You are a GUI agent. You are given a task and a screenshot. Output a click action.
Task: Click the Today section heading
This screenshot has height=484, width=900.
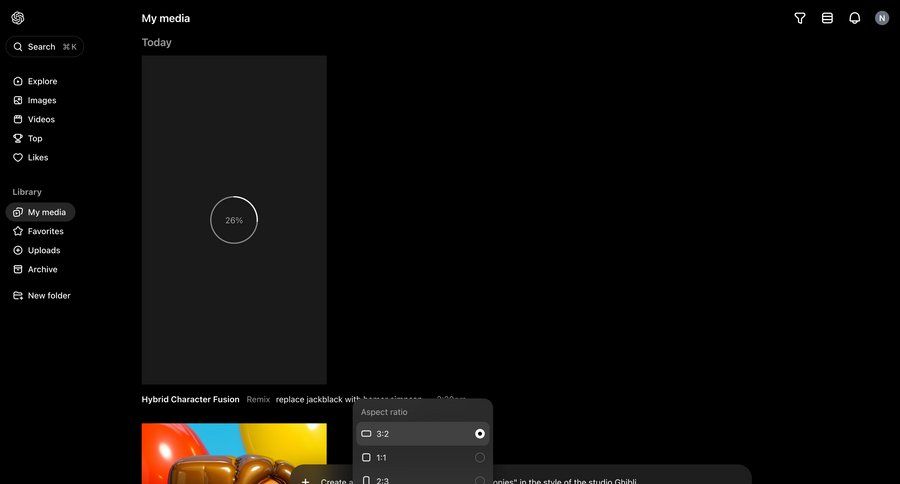pyautogui.click(x=157, y=42)
